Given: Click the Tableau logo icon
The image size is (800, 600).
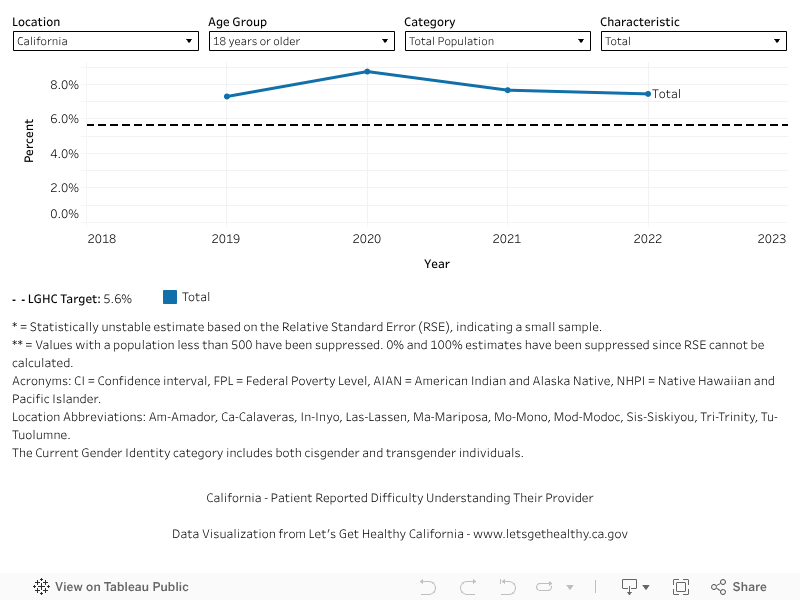Looking at the screenshot, I should click(x=42, y=587).
